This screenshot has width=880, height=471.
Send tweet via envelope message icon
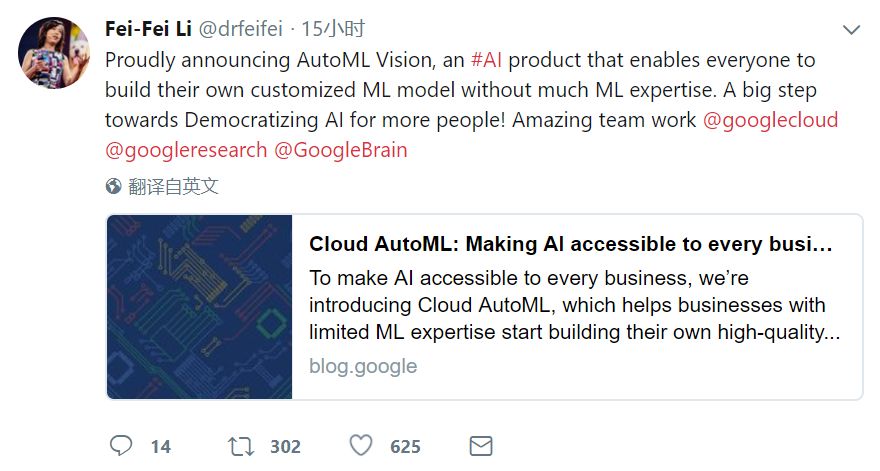(481, 445)
